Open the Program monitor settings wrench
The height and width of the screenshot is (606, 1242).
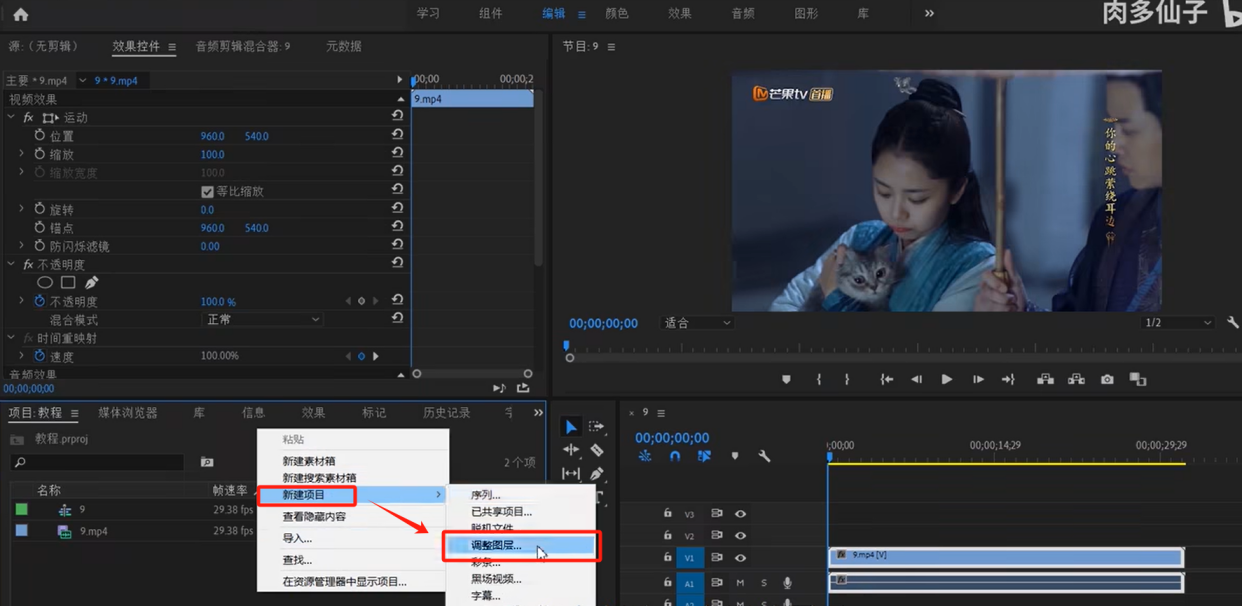pos(1232,323)
